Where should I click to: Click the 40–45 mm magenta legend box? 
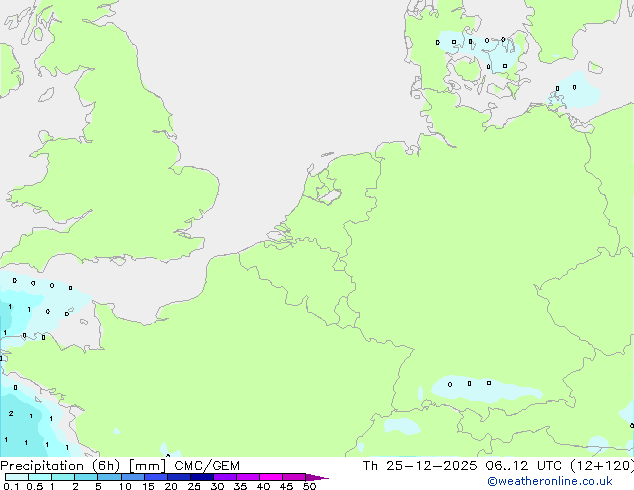click(271, 477)
